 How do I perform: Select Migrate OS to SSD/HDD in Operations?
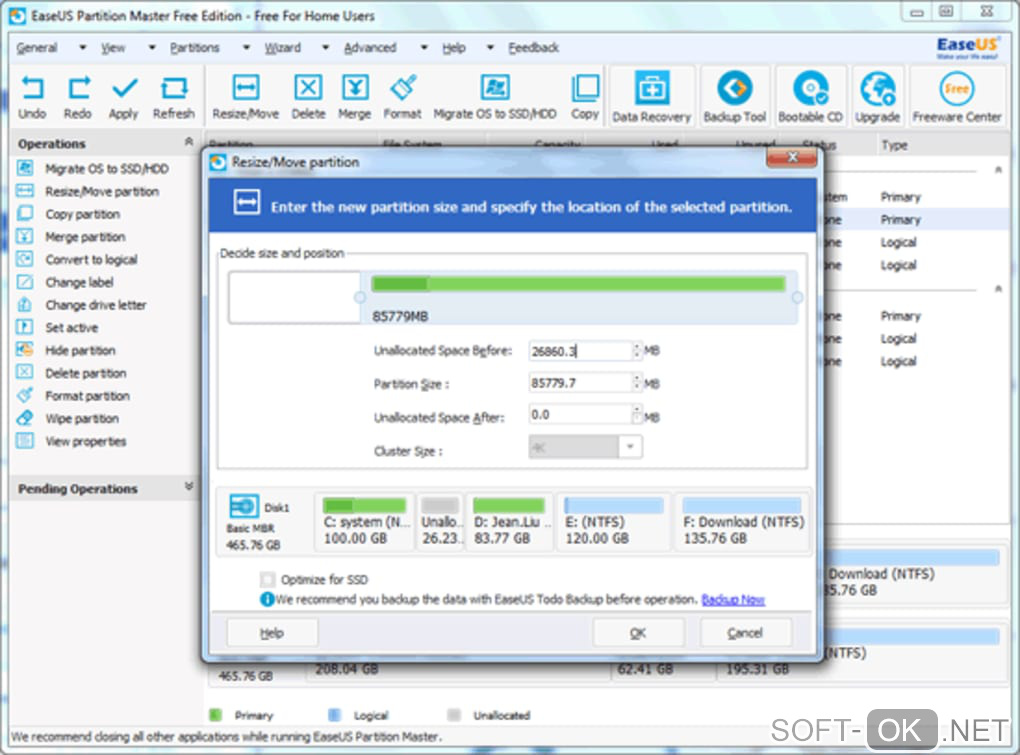point(93,169)
